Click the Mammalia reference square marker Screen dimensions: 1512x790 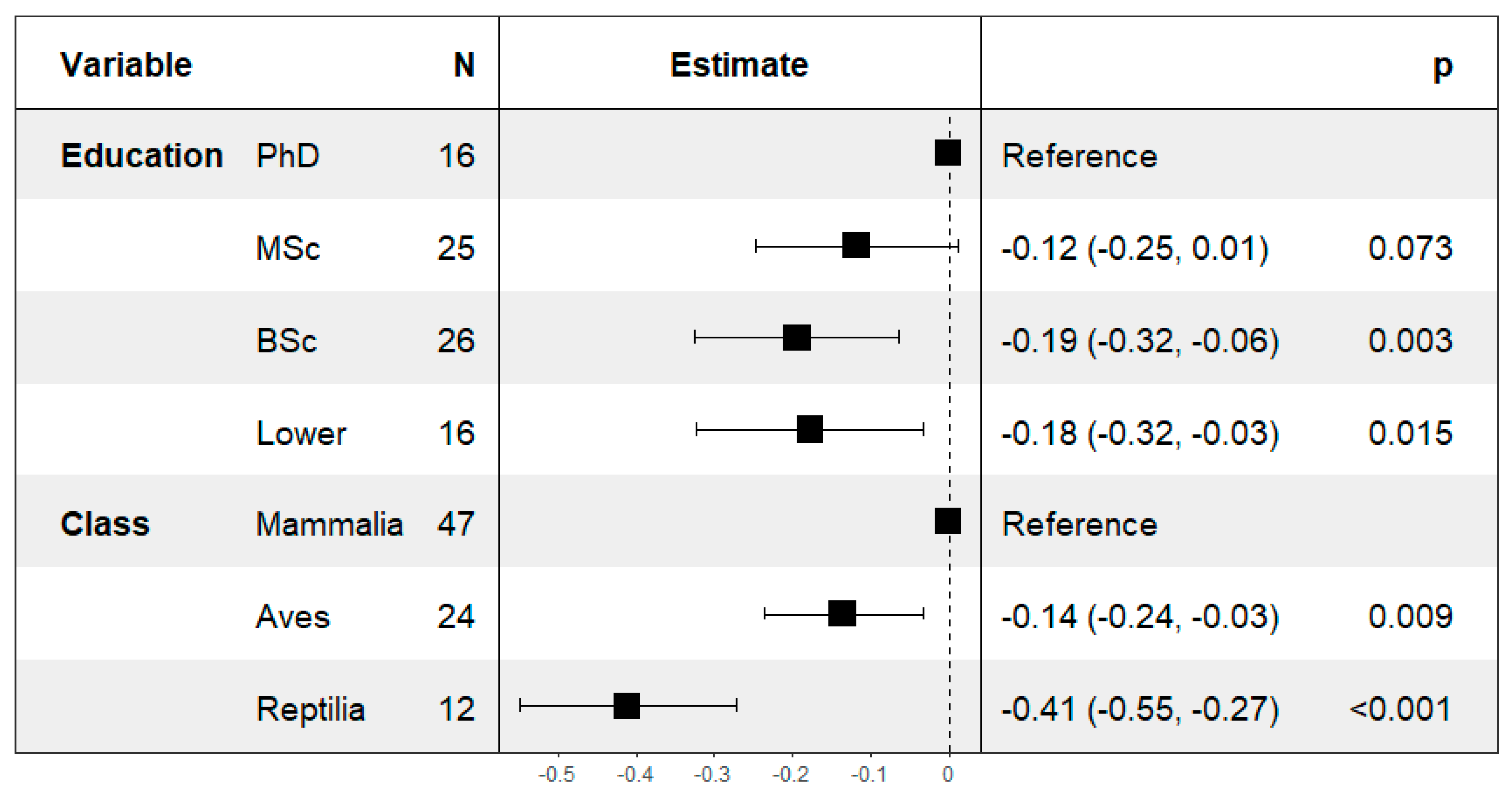[x=948, y=521]
